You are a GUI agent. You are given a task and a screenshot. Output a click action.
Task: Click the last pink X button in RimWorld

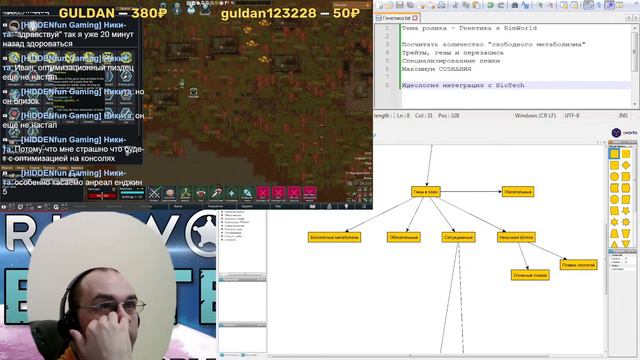click(x=310, y=193)
